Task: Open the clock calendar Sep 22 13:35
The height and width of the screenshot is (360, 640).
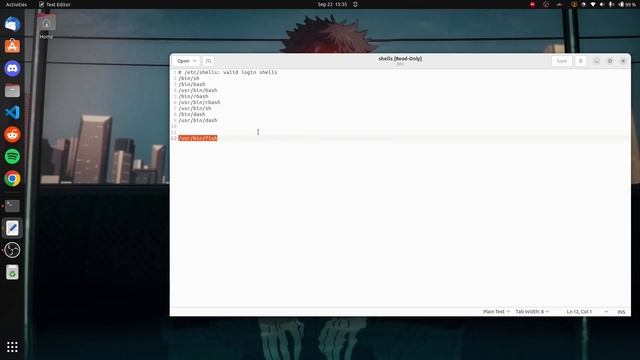Action: coord(332,4)
